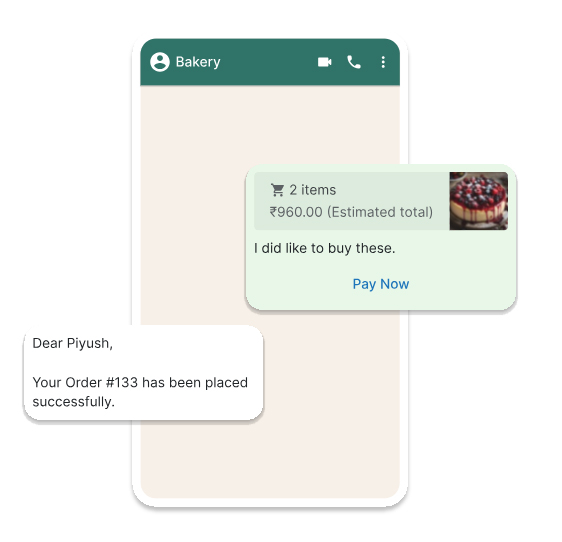Click the ₹960.00 price amount

tap(296, 212)
